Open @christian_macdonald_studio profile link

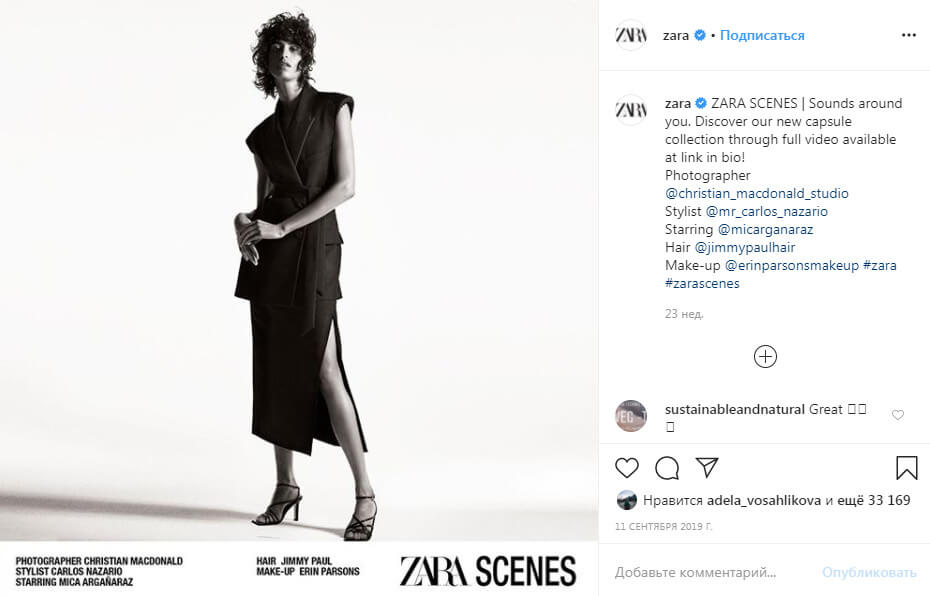pyautogui.click(x=757, y=193)
